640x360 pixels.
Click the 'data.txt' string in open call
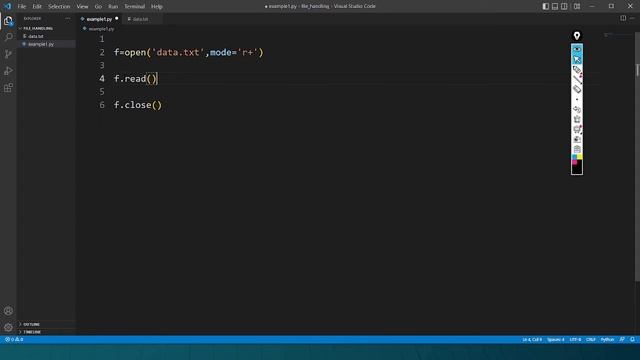178,53
